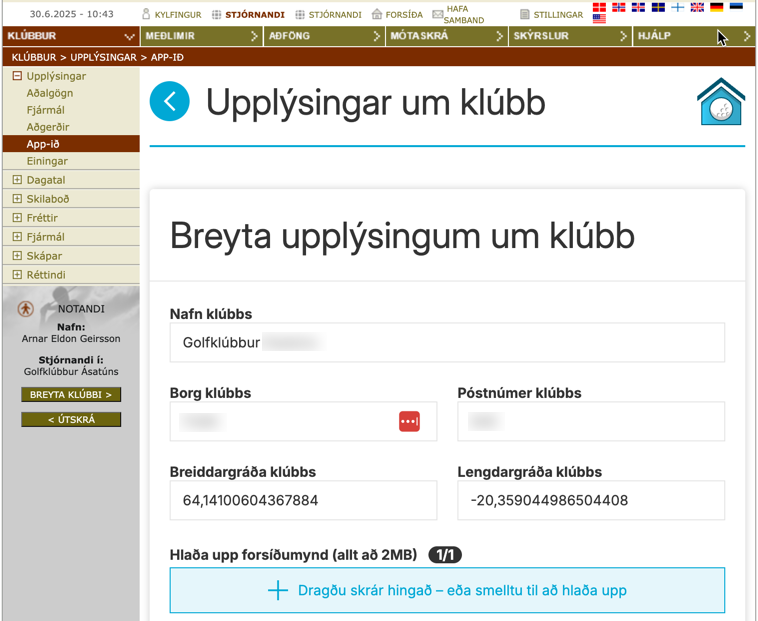
Task: Click the Breyta upplýsingum um klúbb heading
Action: click(x=402, y=236)
